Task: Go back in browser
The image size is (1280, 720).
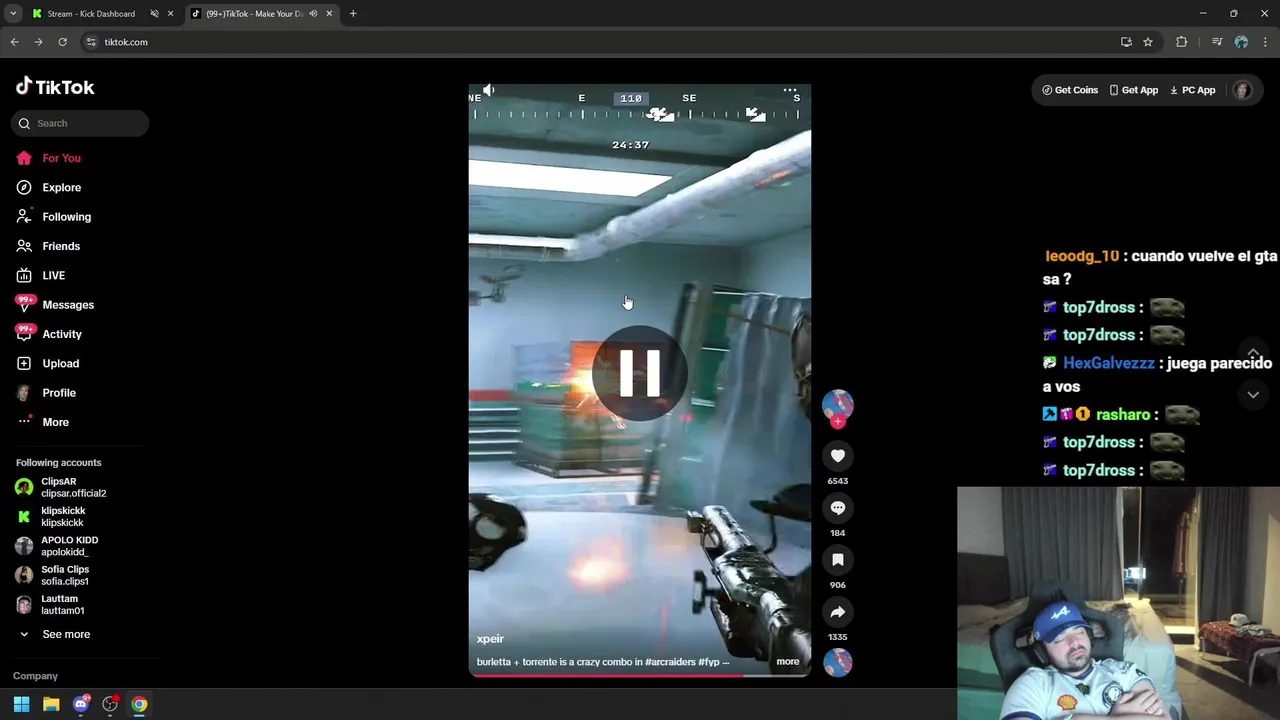Action: click(14, 42)
